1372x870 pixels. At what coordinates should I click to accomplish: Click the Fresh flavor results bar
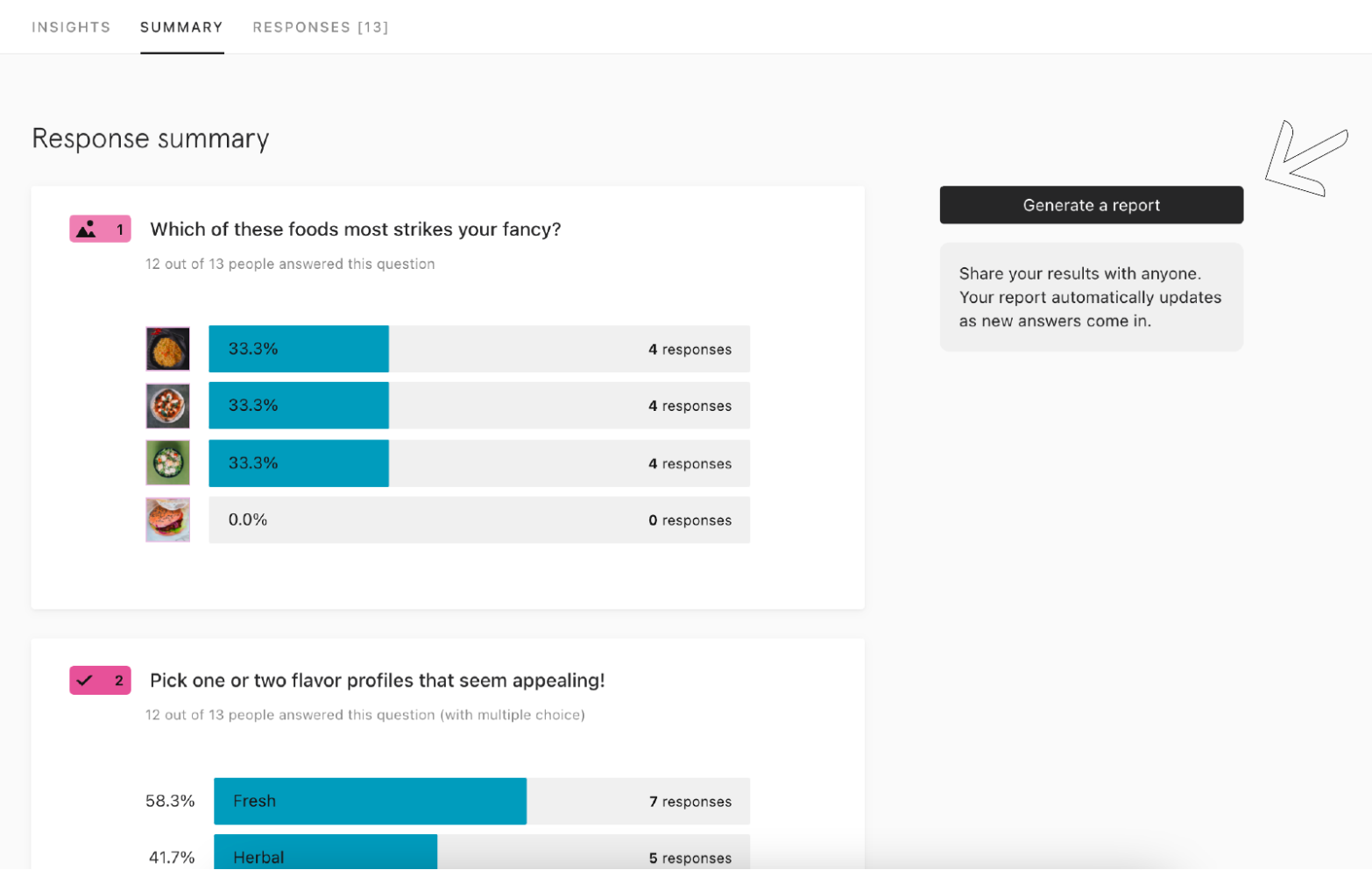click(x=368, y=800)
